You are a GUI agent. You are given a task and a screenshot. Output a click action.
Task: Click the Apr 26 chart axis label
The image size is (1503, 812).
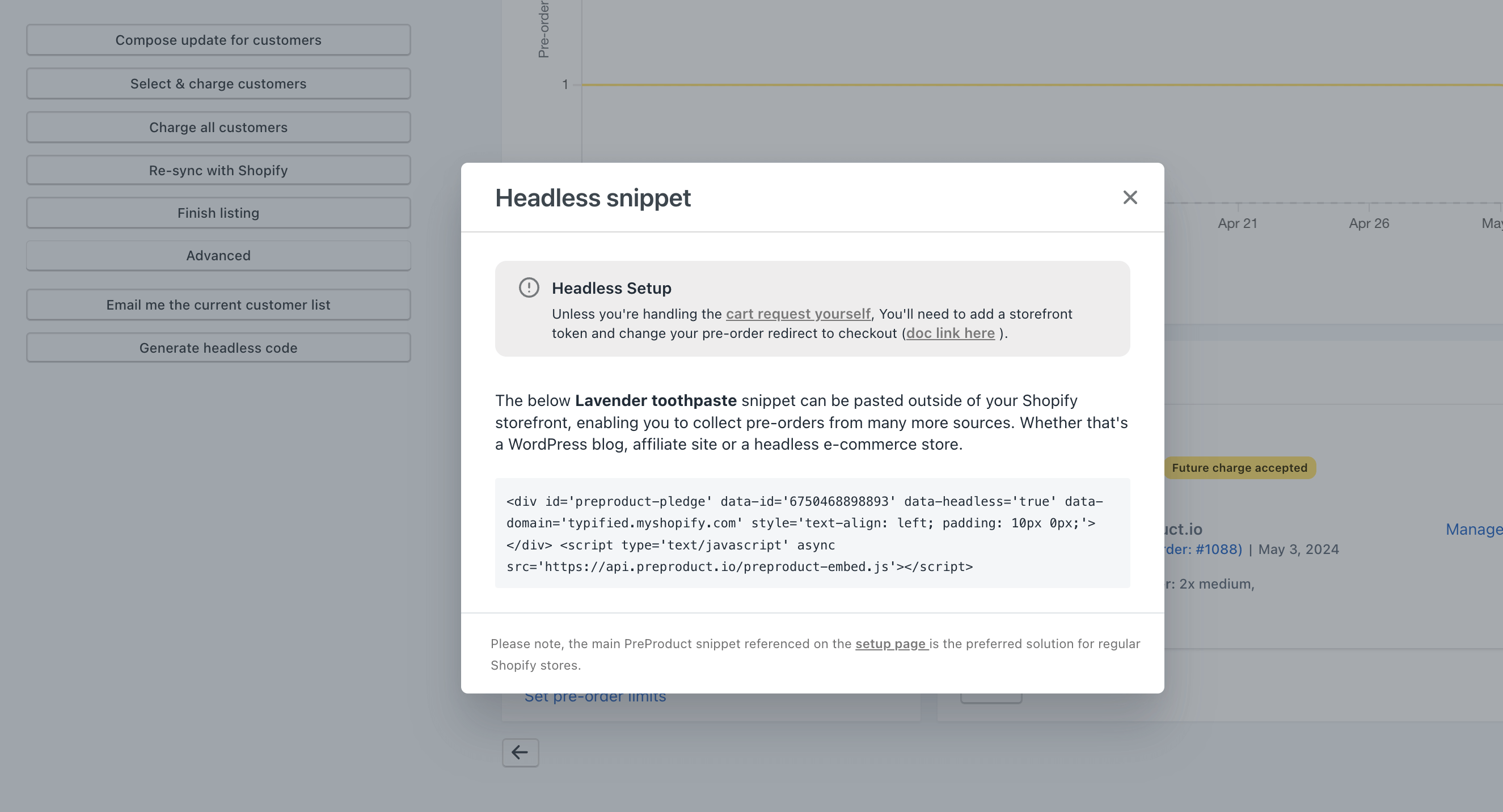point(1368,223)
